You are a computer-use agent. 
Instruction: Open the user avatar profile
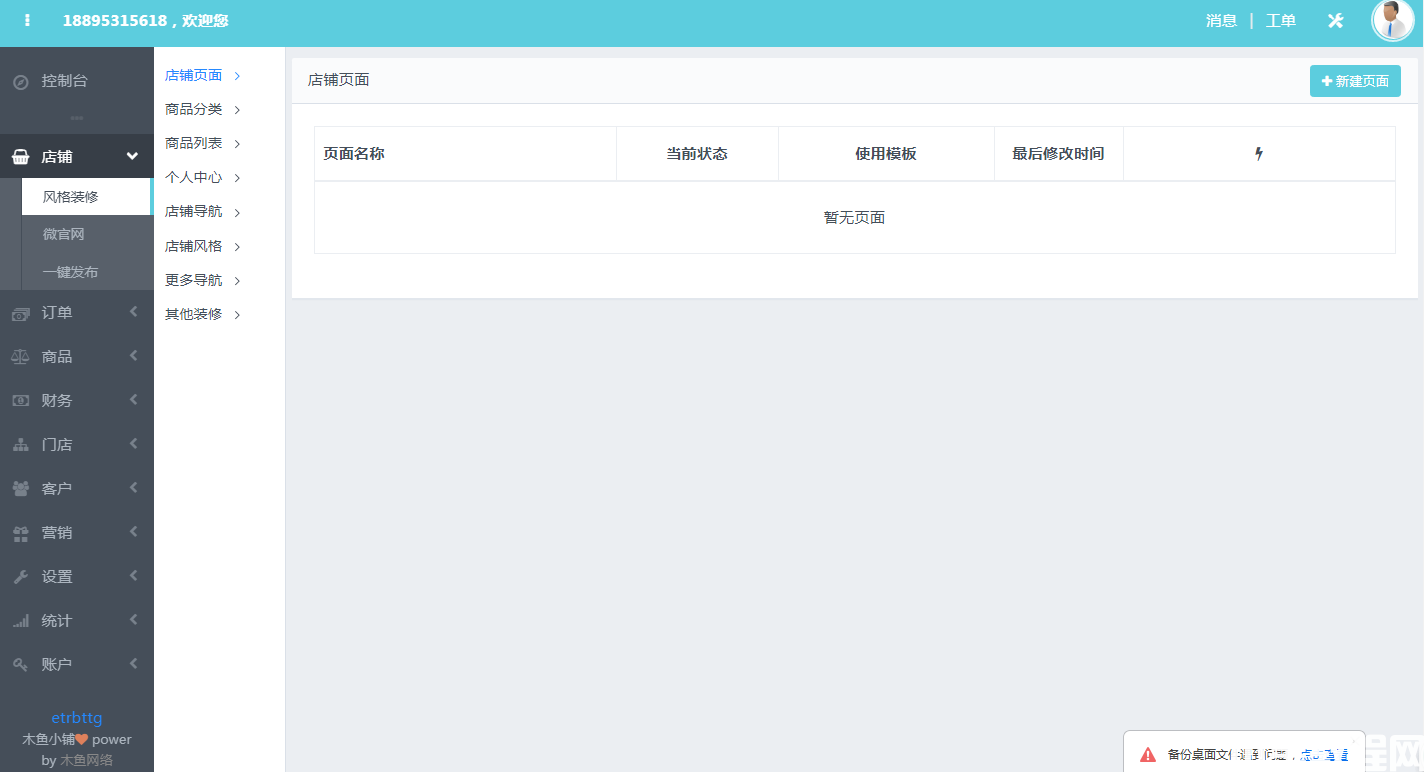1393,20
